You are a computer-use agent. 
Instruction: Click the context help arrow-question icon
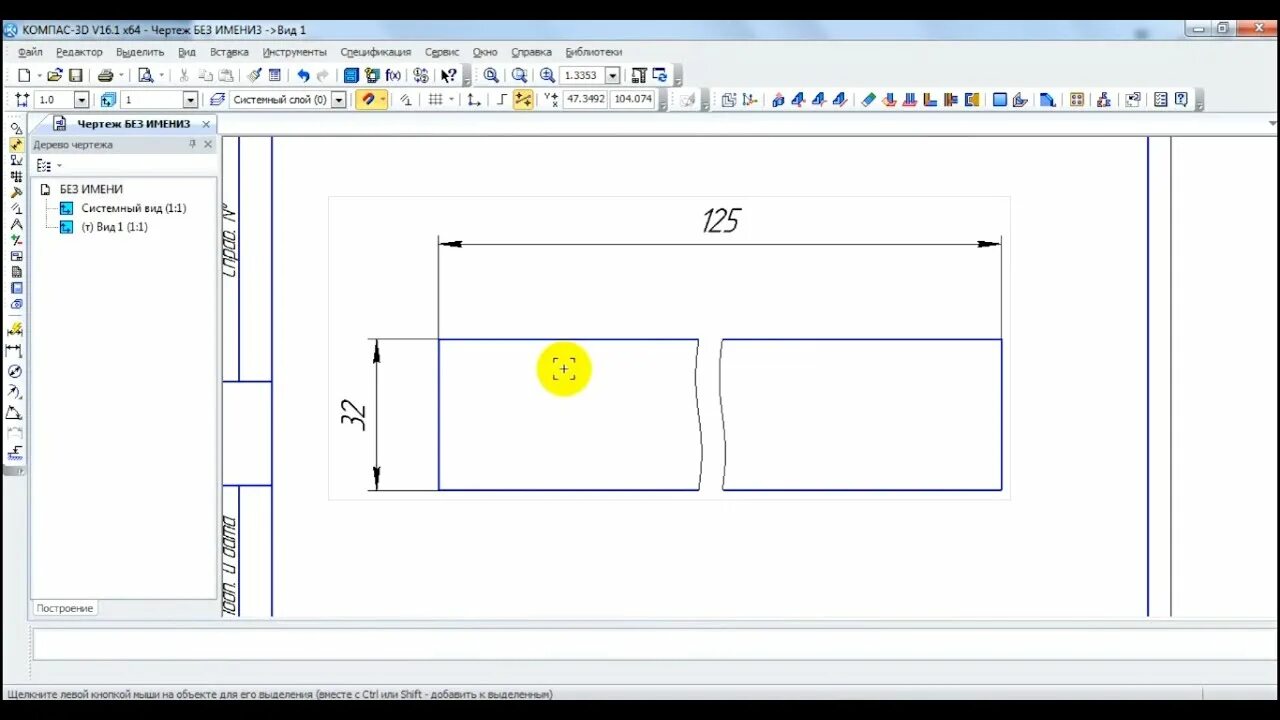click(x=449, y=75)
